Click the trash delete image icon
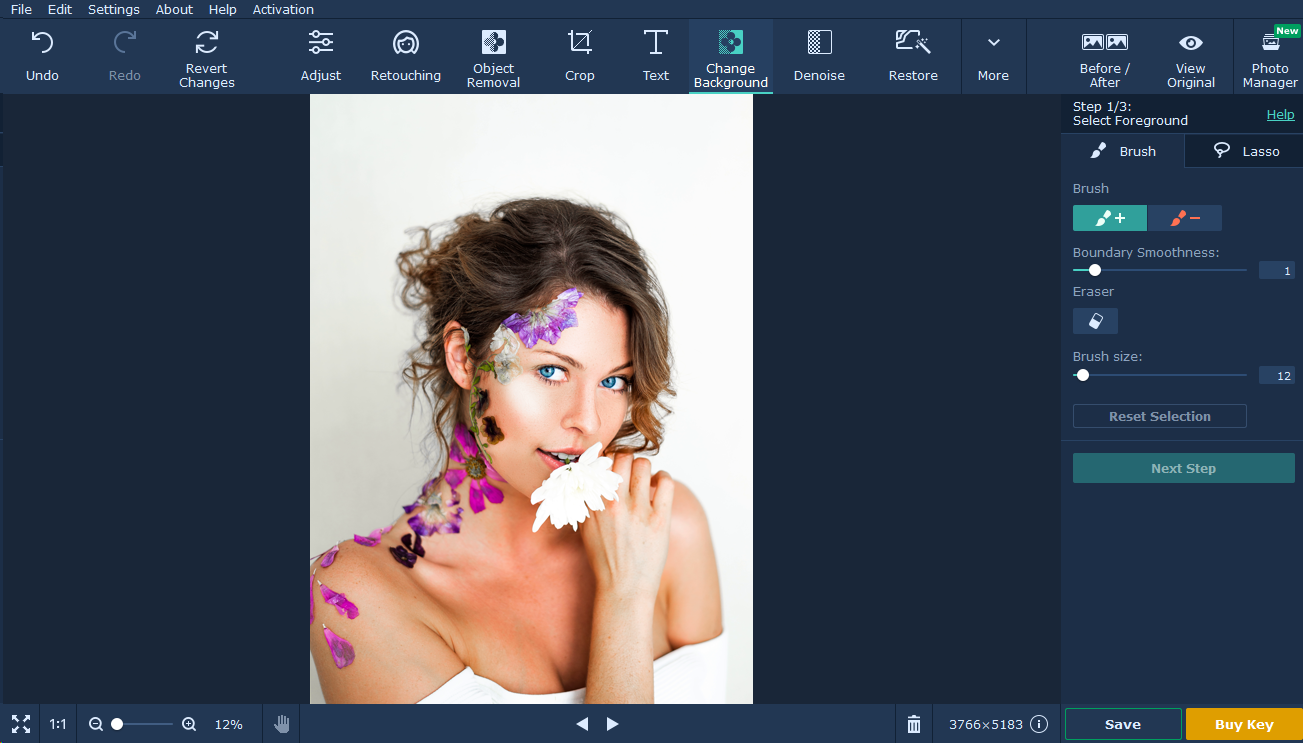The width and height of the screenshot is (1303, 743). 913,724
